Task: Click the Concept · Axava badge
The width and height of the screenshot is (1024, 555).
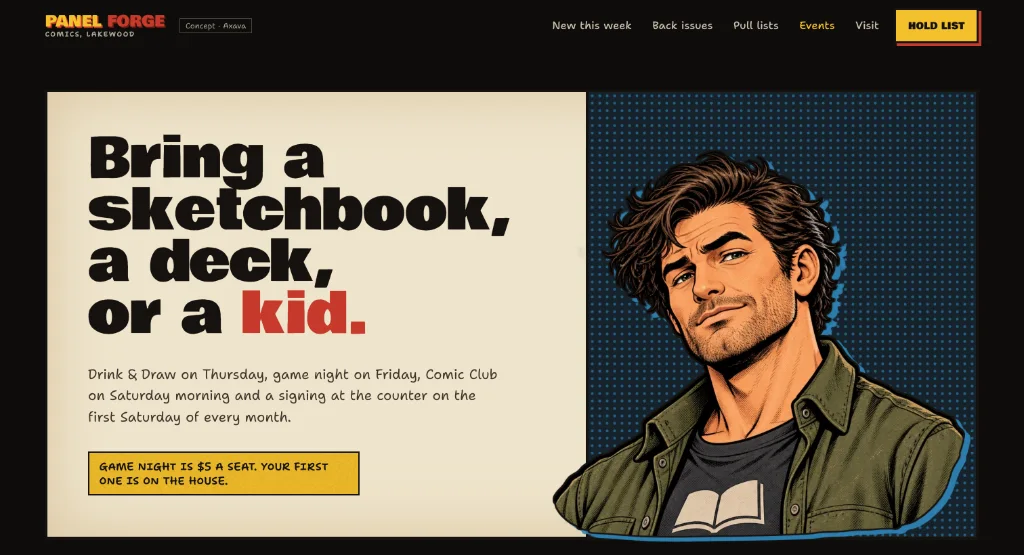Action: click(x=216, y=25)
